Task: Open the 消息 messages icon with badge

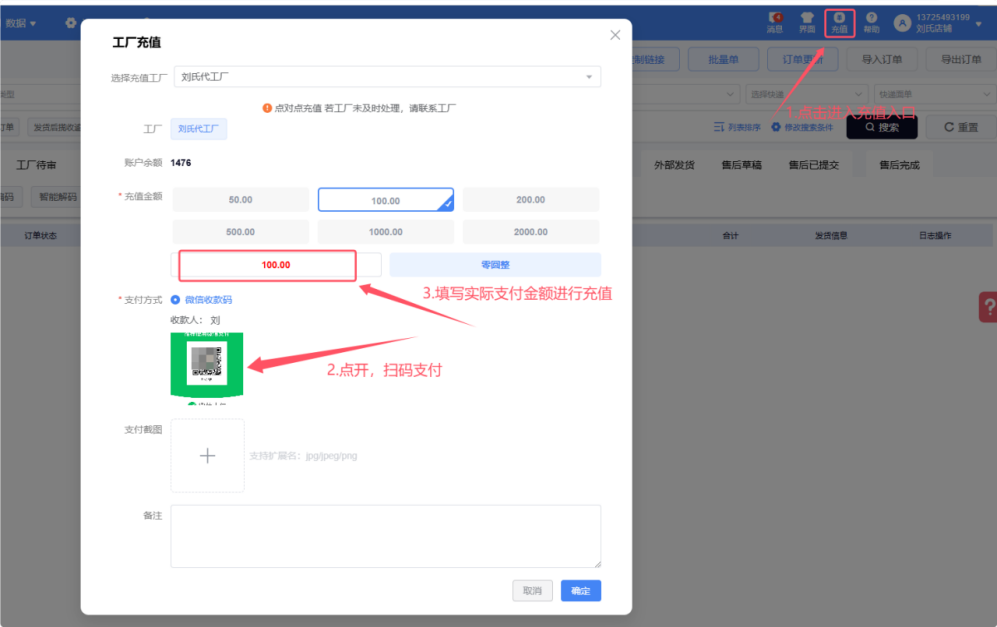Action: coord(775,22)
